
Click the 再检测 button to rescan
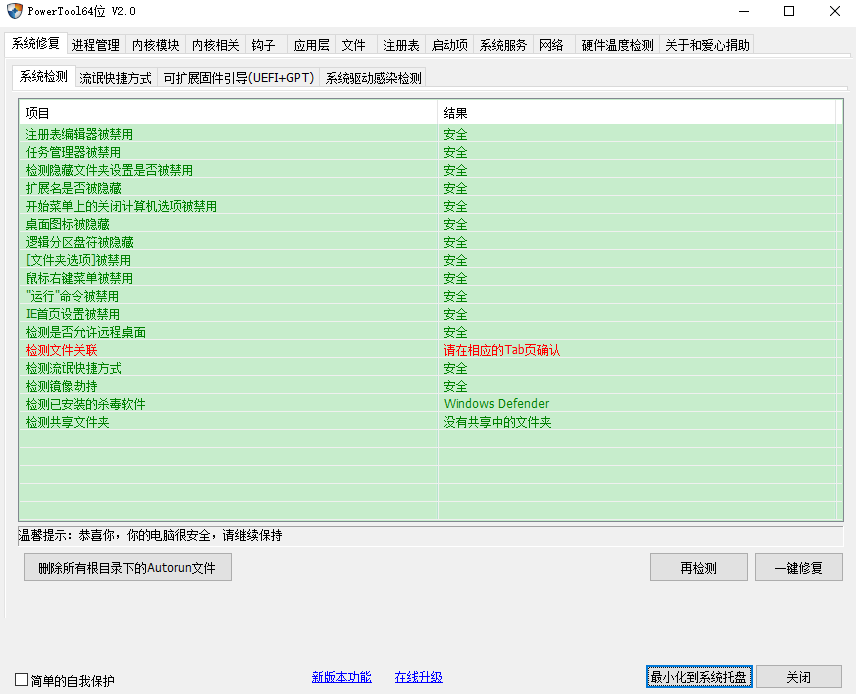(x=698, y=567)
